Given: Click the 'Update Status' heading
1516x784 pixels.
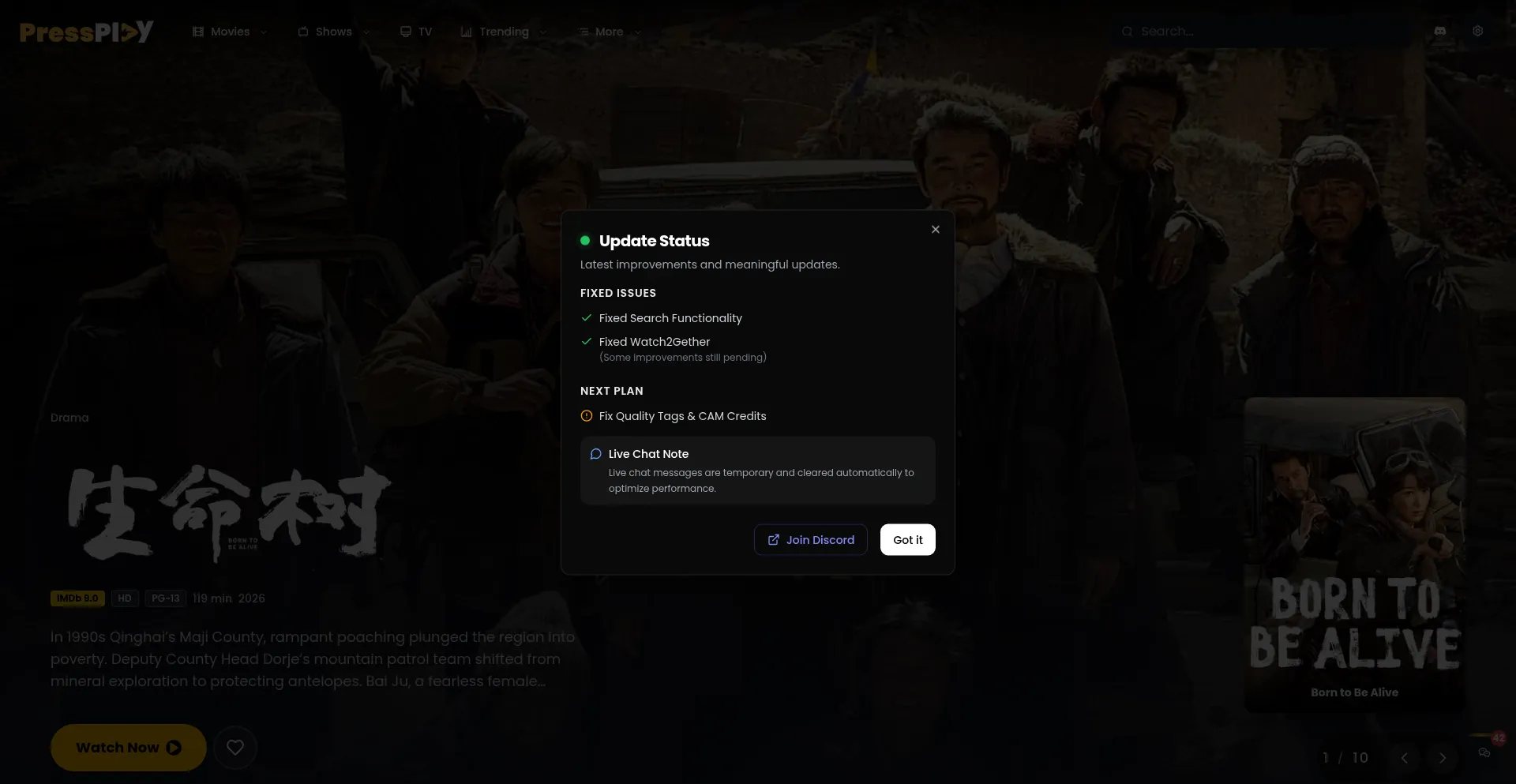Looking at the screenshot, I should (x=654, y=241).
